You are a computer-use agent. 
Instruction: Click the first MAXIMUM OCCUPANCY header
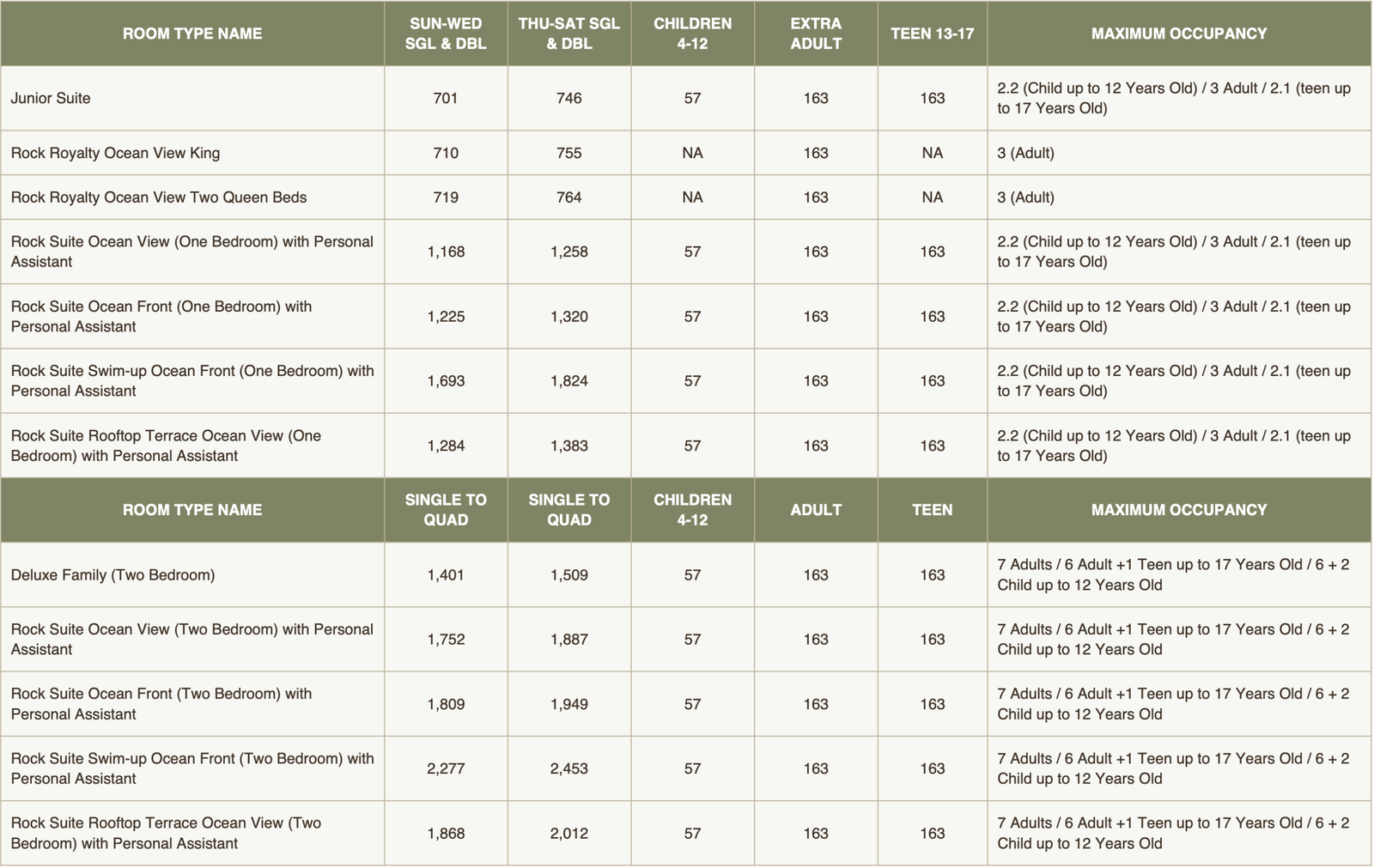coord(1179,33)
